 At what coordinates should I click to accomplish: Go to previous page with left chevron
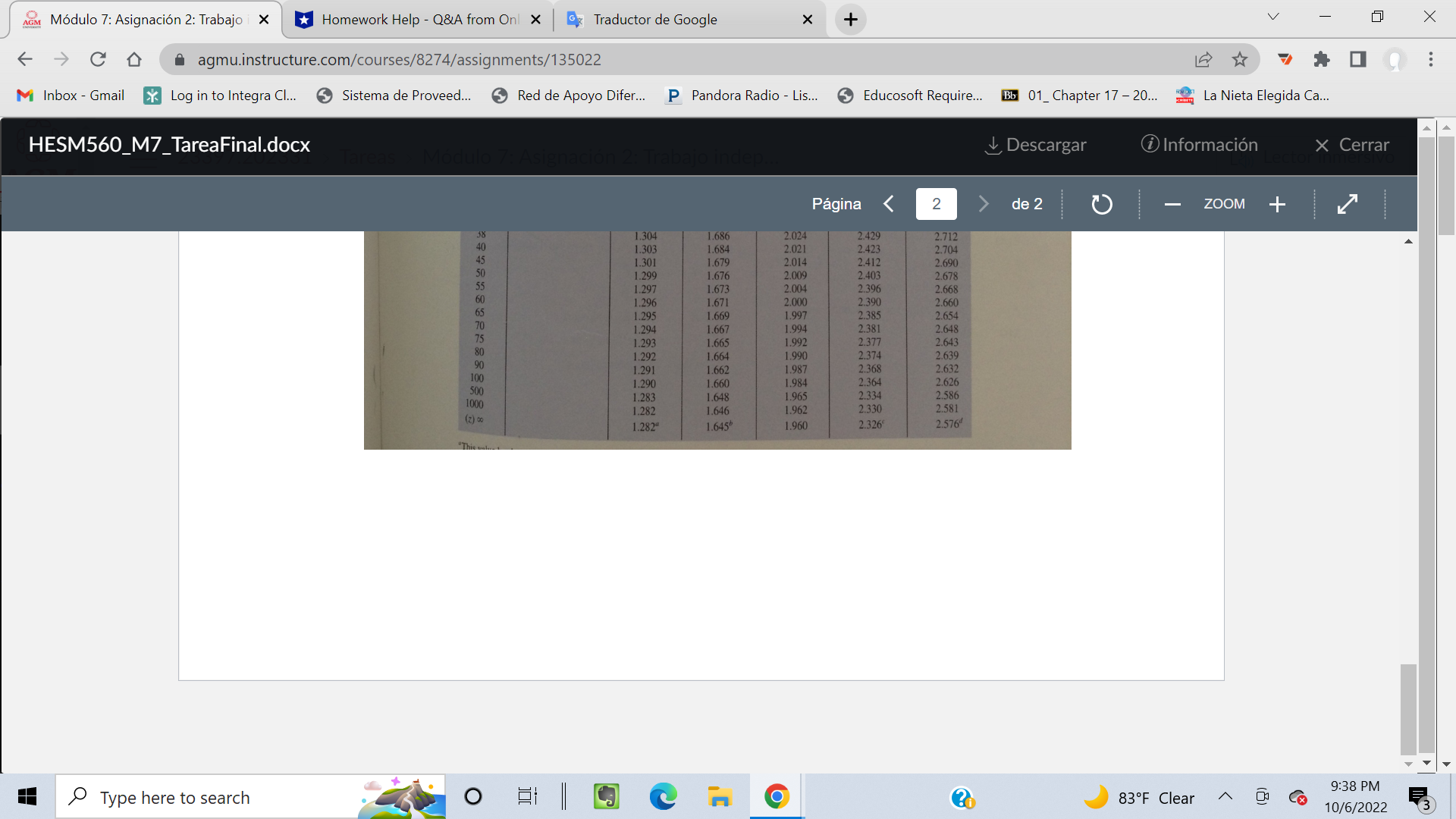889,203
